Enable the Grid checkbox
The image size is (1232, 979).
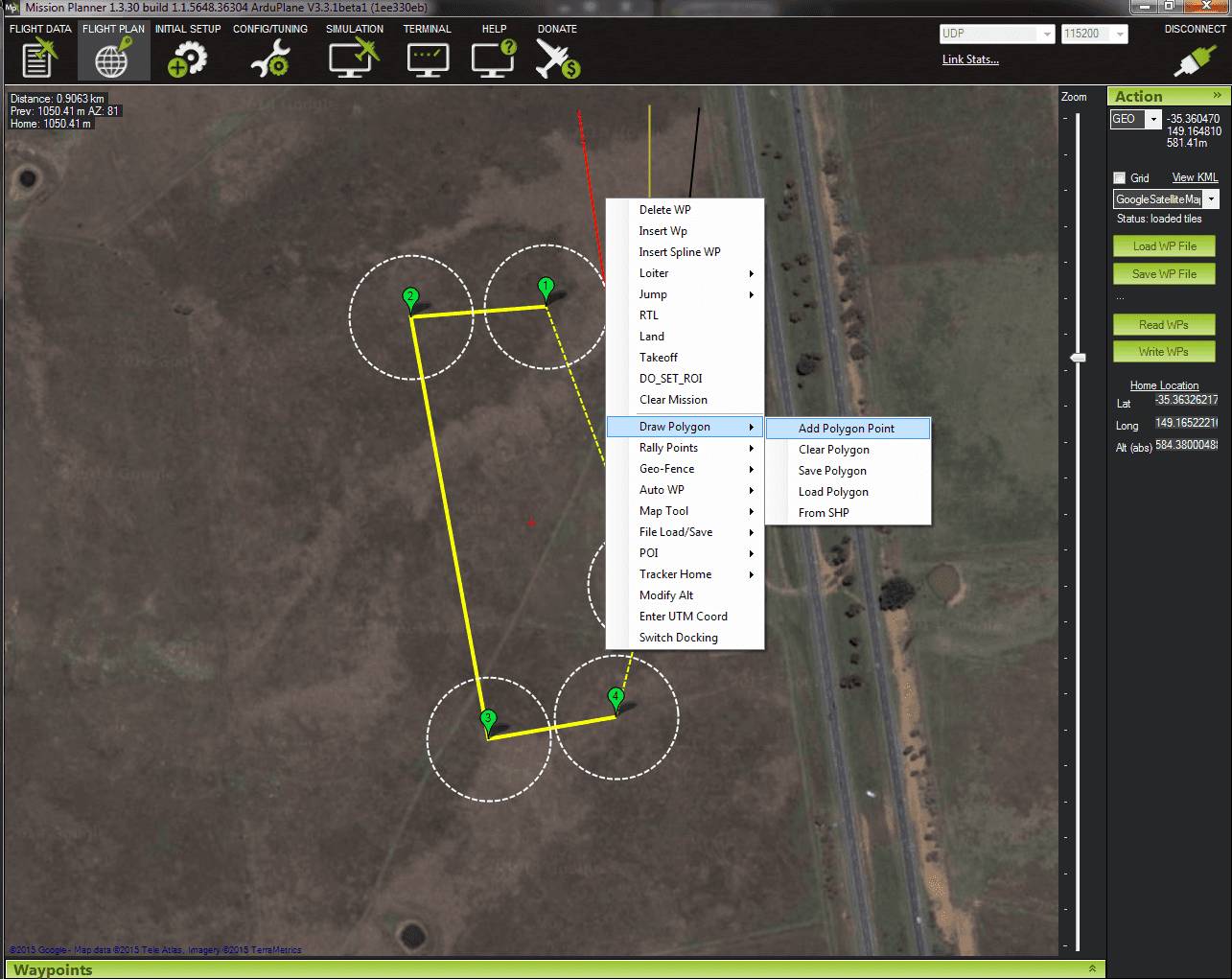1119,177
